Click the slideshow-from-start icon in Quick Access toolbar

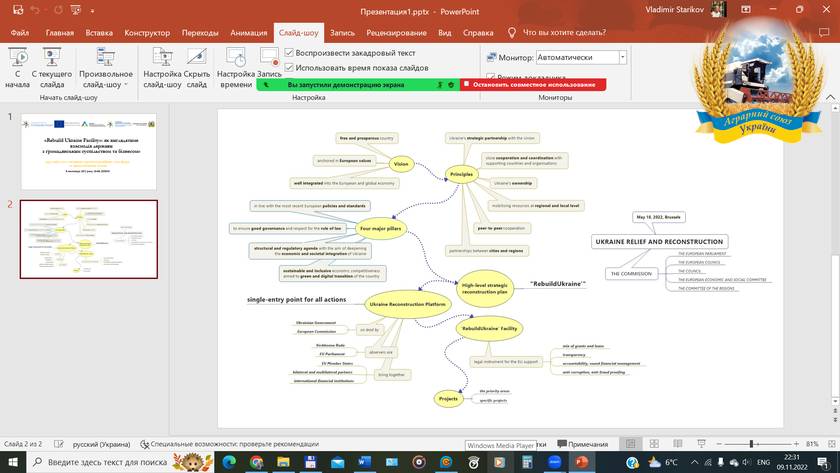tap(76, 10)
